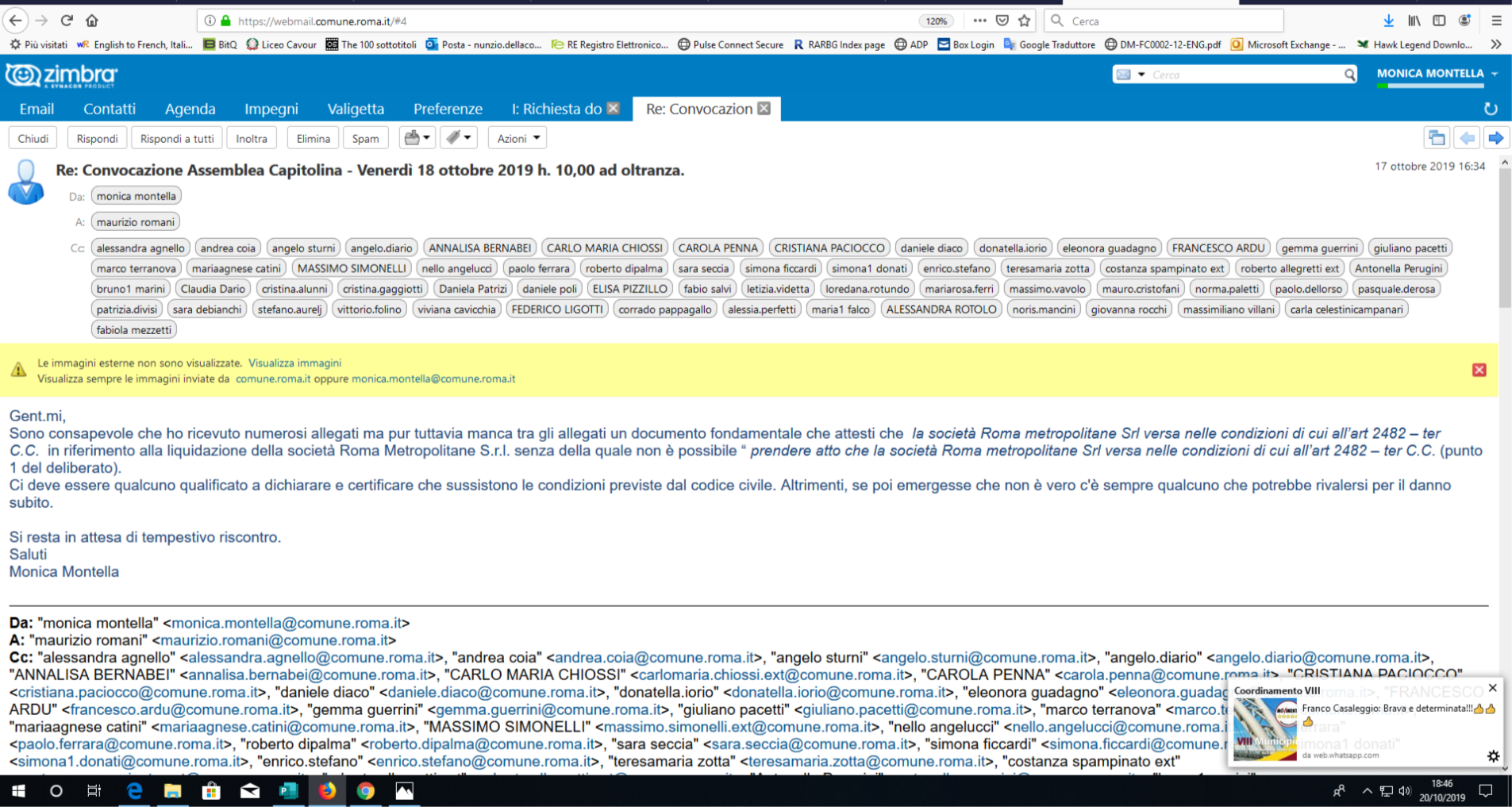This screenshot has height=807, width=1512.
Task: Click the 'monica montella' sender chip
Action: click(x=137, y=196)
